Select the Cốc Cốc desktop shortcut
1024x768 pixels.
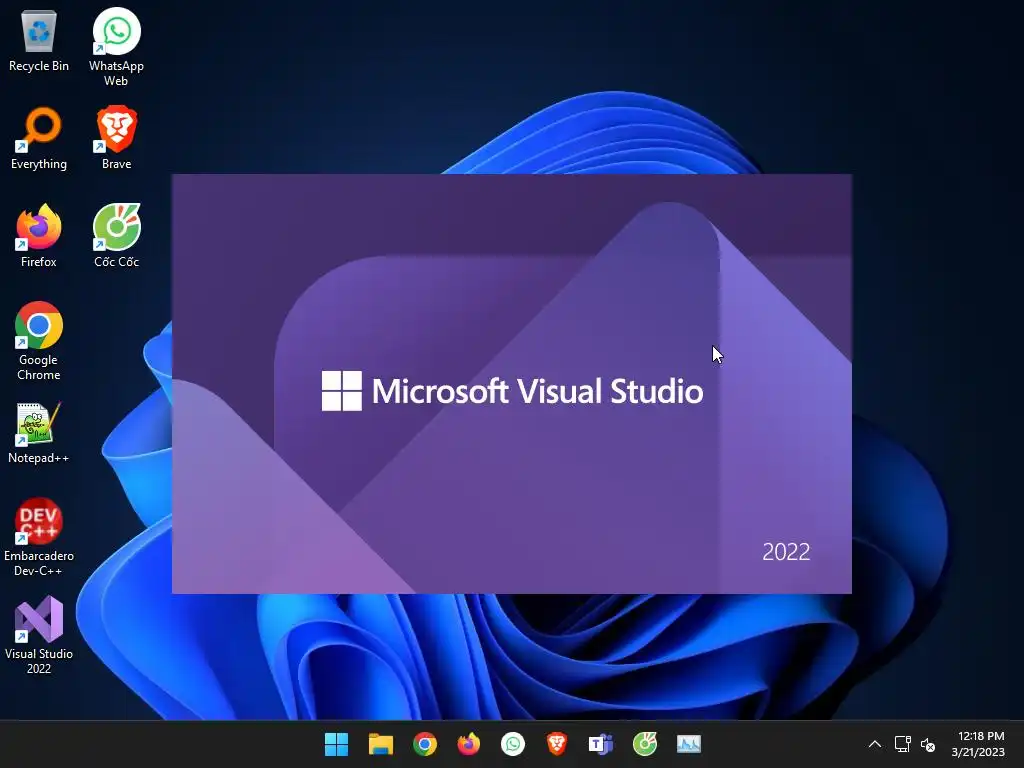point(116,236)
